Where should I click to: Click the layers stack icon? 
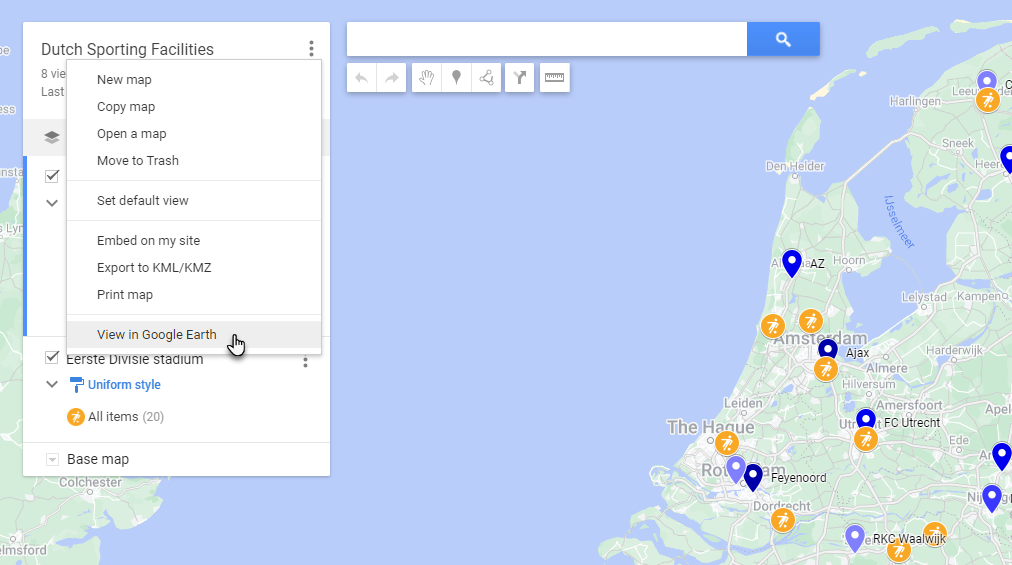(x=52, y=137)
